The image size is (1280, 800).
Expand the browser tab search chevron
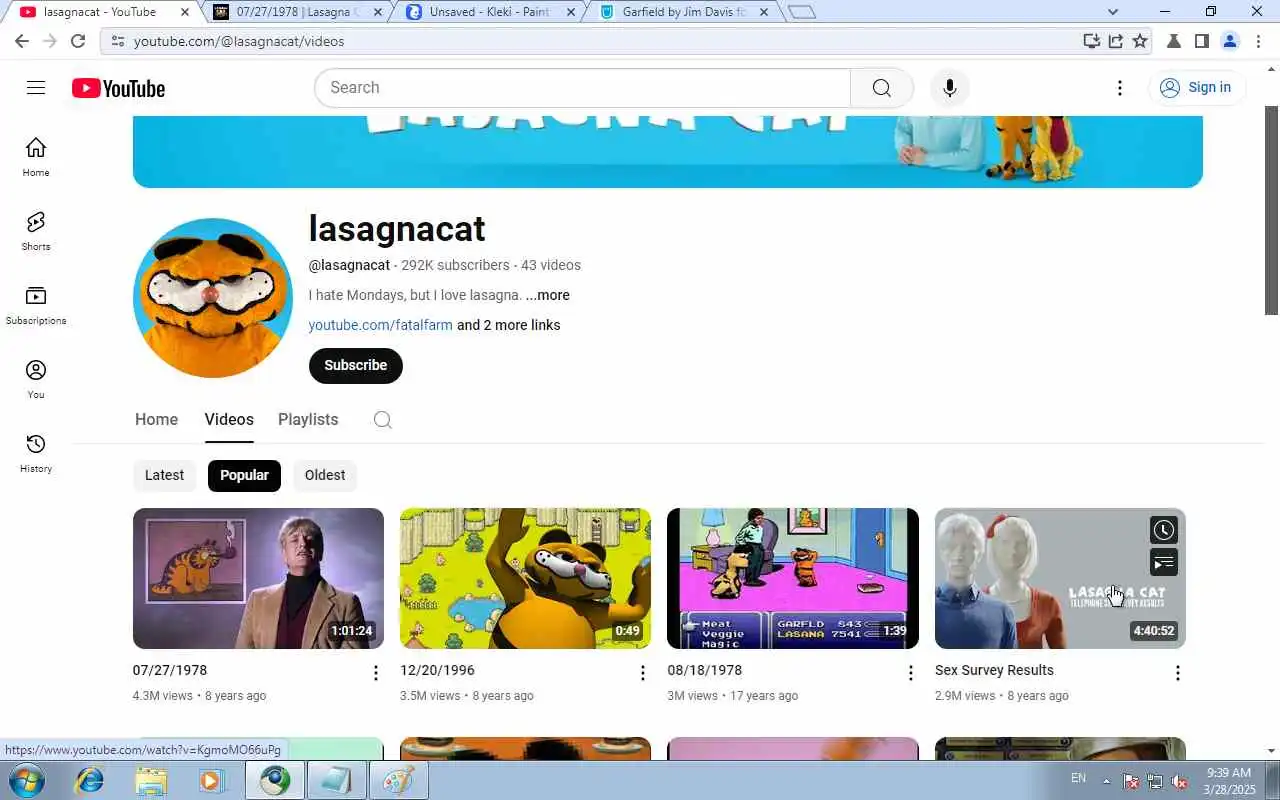tap(1113, 12)
